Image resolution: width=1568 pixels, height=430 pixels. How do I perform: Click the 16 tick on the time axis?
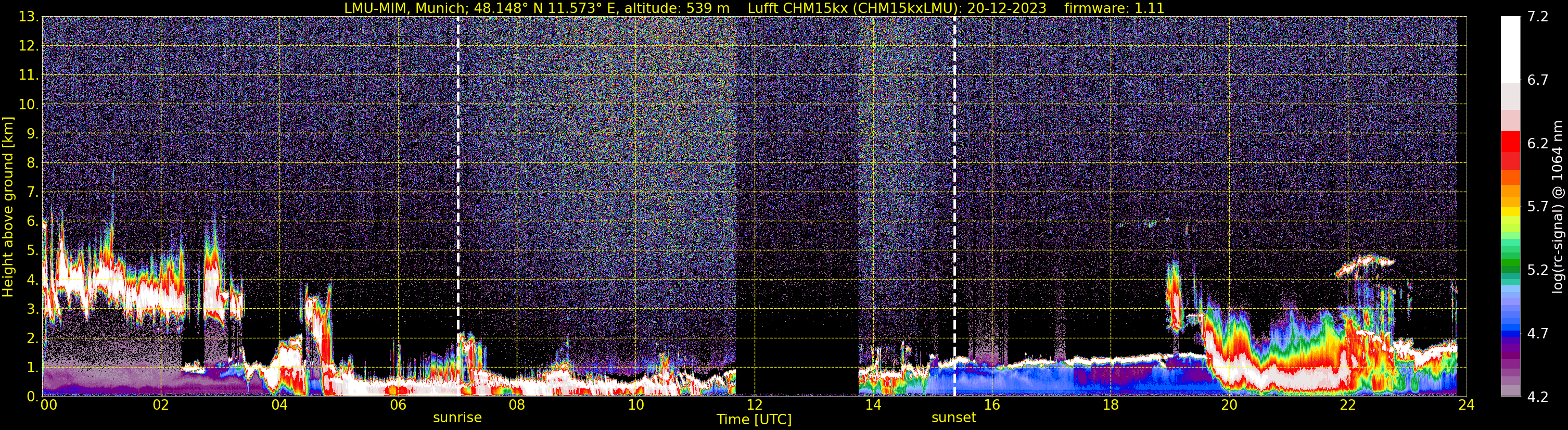(x=991, y=405)
